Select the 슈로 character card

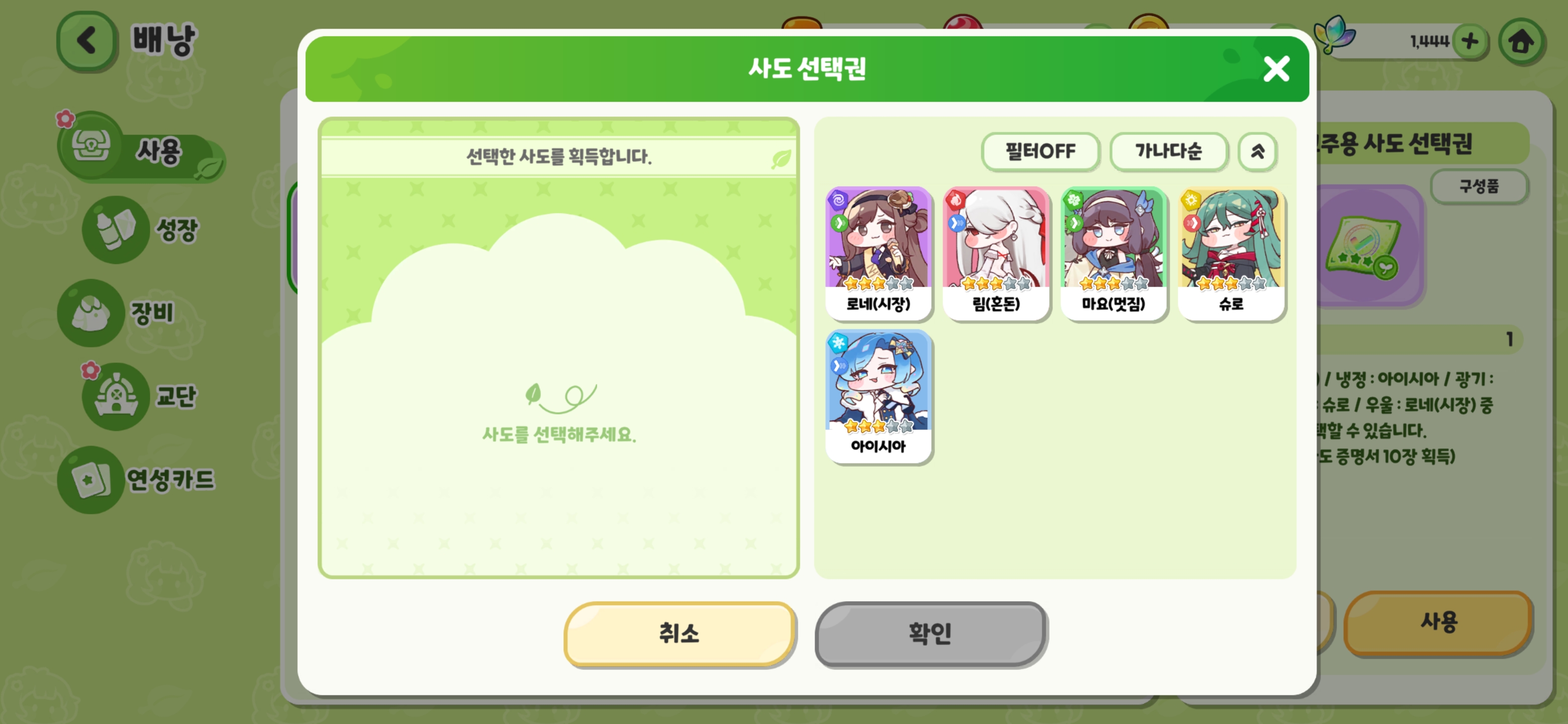tap(1231, 253)
